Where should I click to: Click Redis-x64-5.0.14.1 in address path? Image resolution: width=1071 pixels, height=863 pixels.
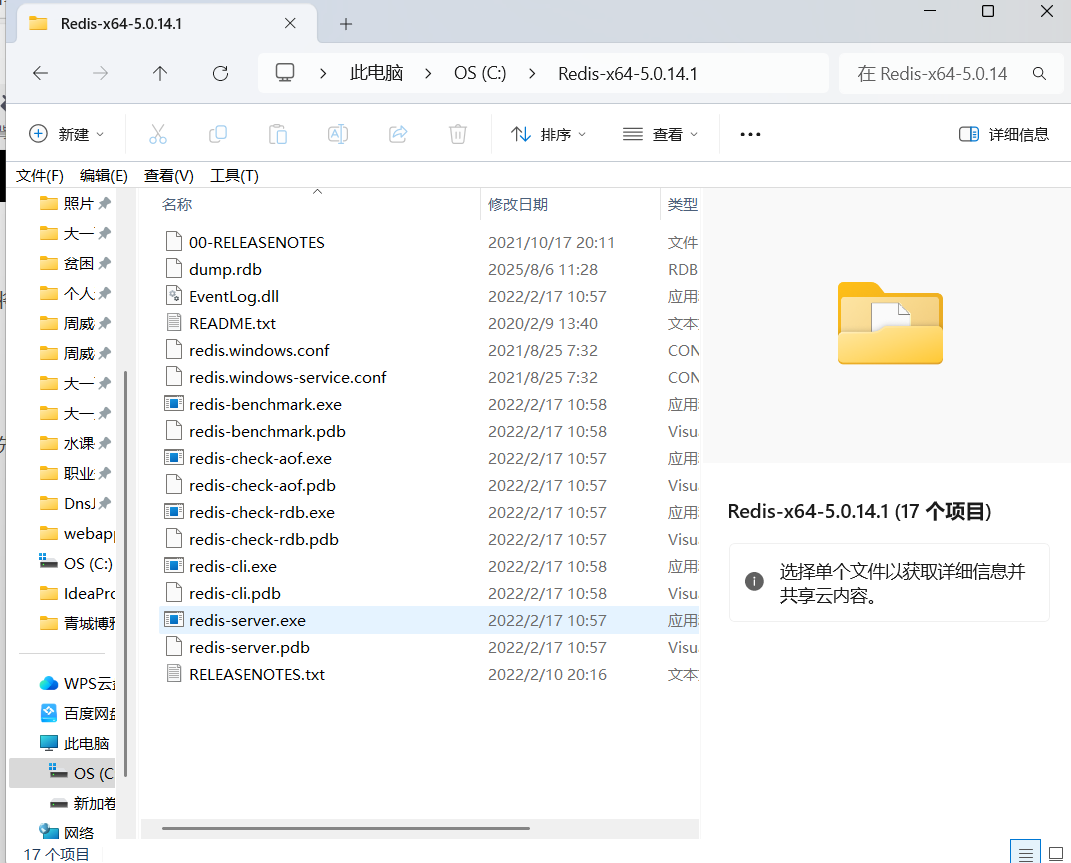[x=628, y=73]
